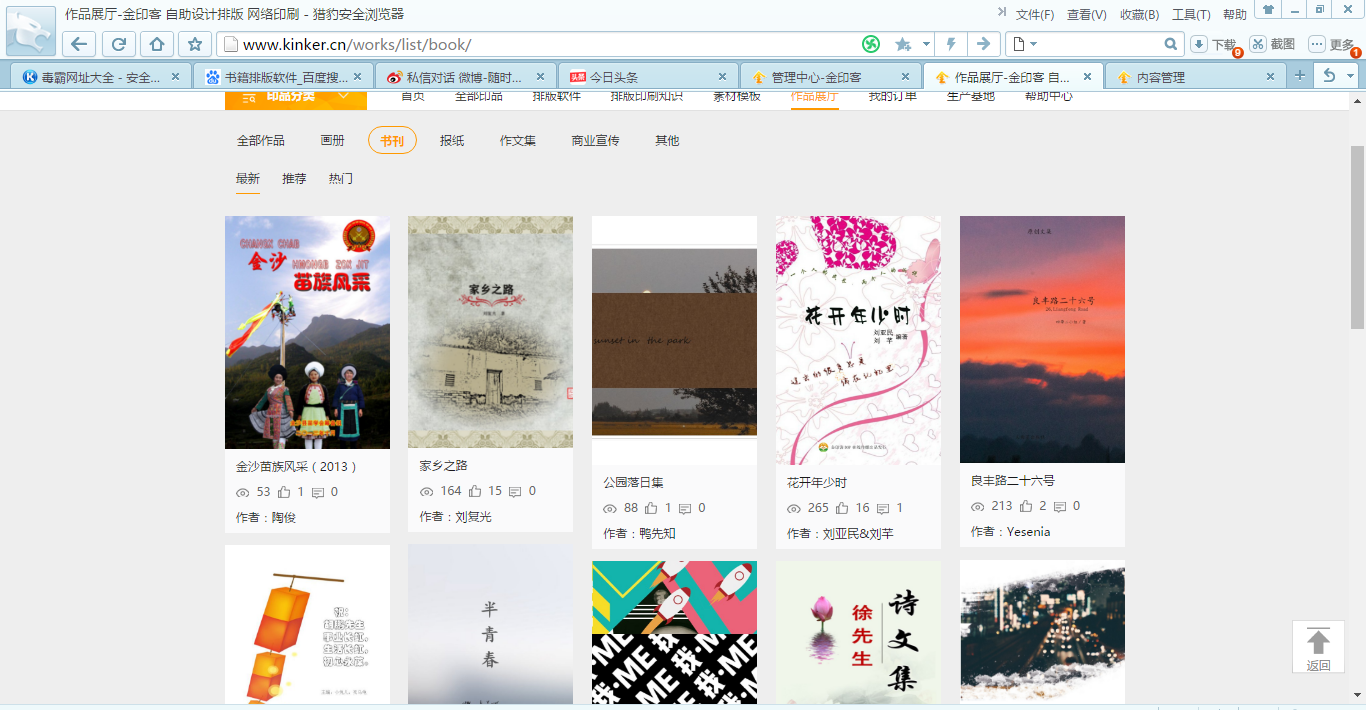This screenshot has height=710, width=1366.
Task: Open the downloads (下载) icon
Action: tap(1198, 44)
